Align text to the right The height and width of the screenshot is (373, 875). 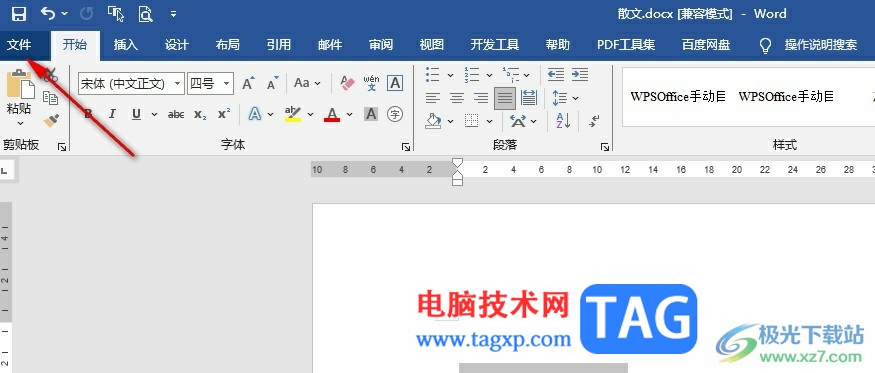[480, 99]
